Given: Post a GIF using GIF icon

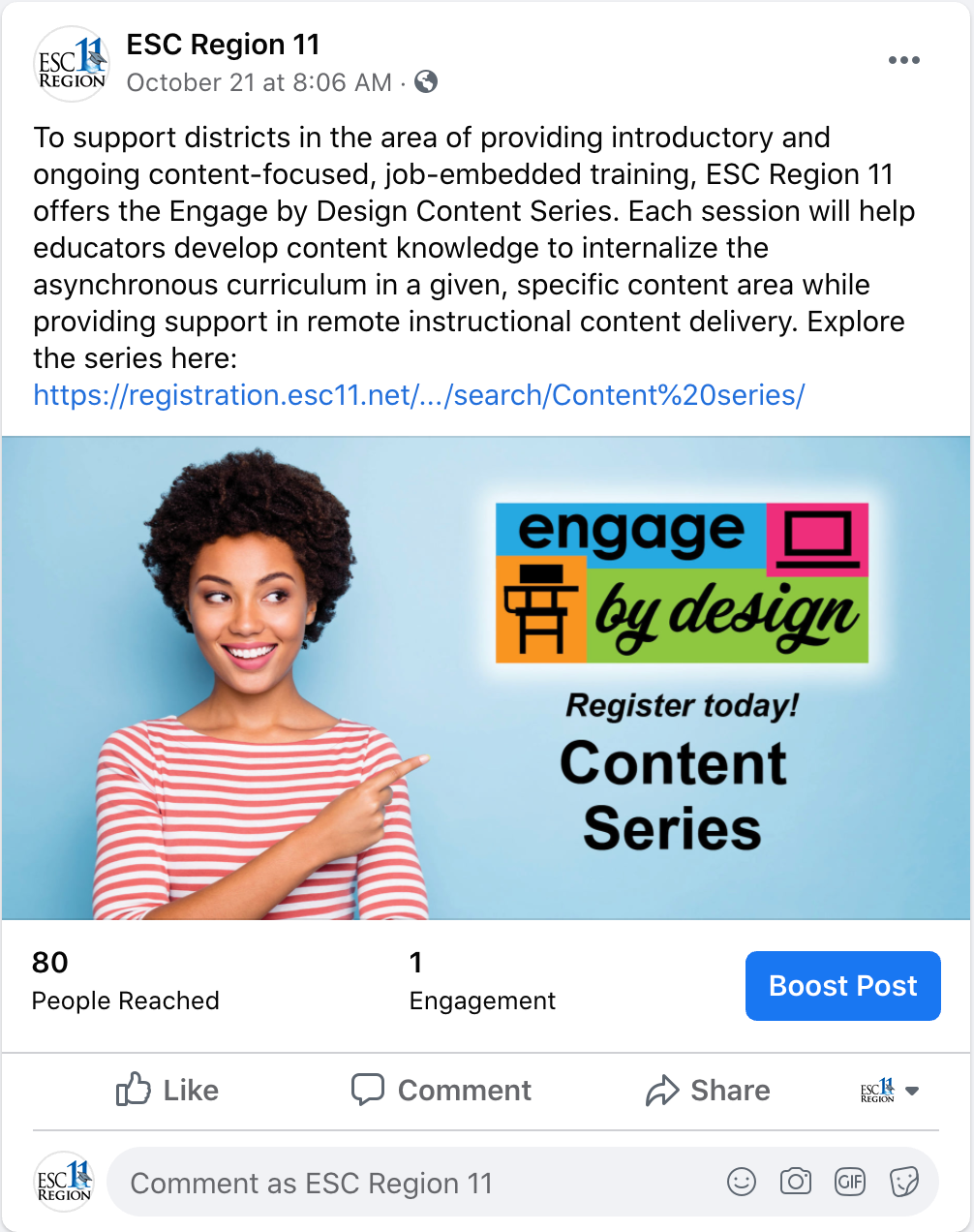Looking at the screenshot, I should [x=850, y=1182].
